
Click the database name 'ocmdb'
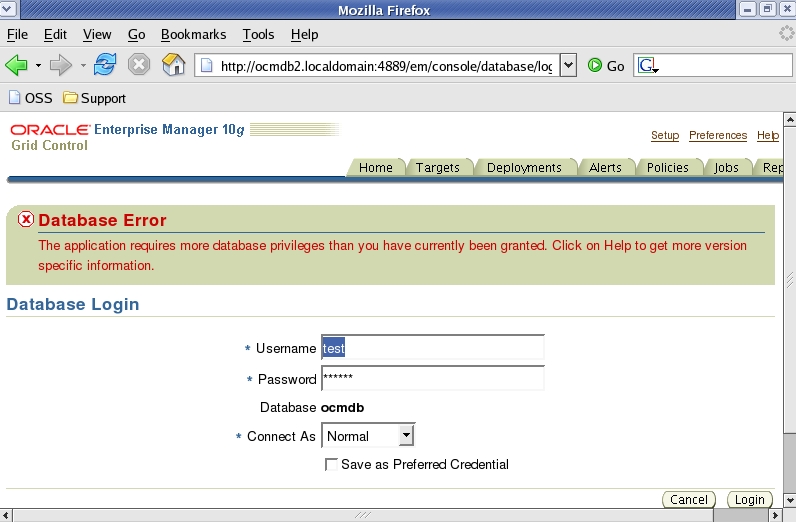343,408
